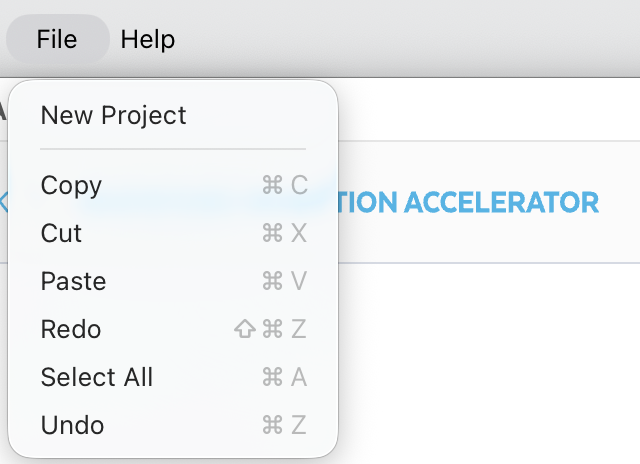Choose Select All from the menu
Screen dimensions: 640x464
point(97,377)
